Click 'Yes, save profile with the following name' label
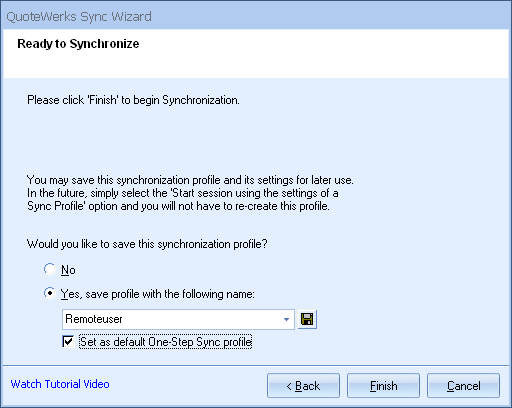The height and width of the screenshot is (408, 512). [158, 294]
